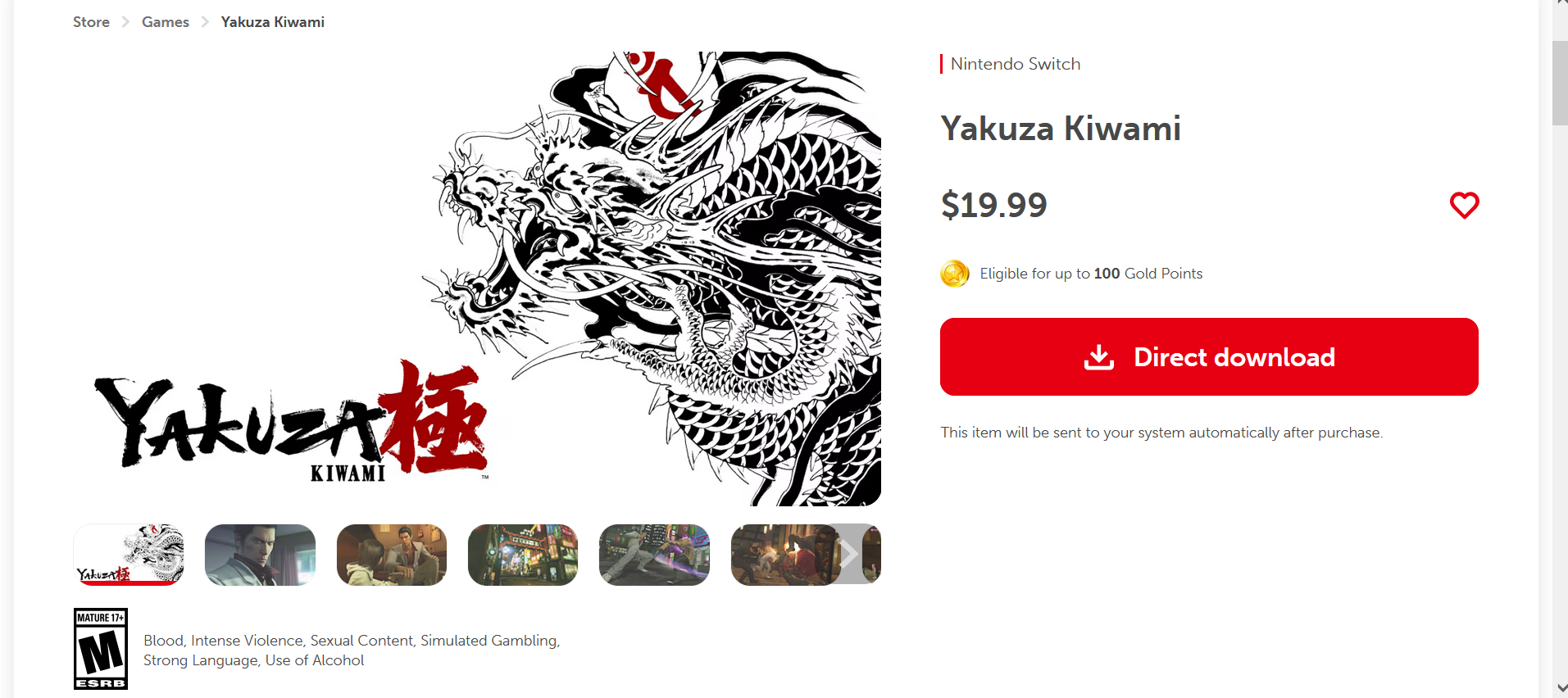1568x698 pixels.
Task: Click the Gold Points coin icon
Action: click(x=955, y=274)
